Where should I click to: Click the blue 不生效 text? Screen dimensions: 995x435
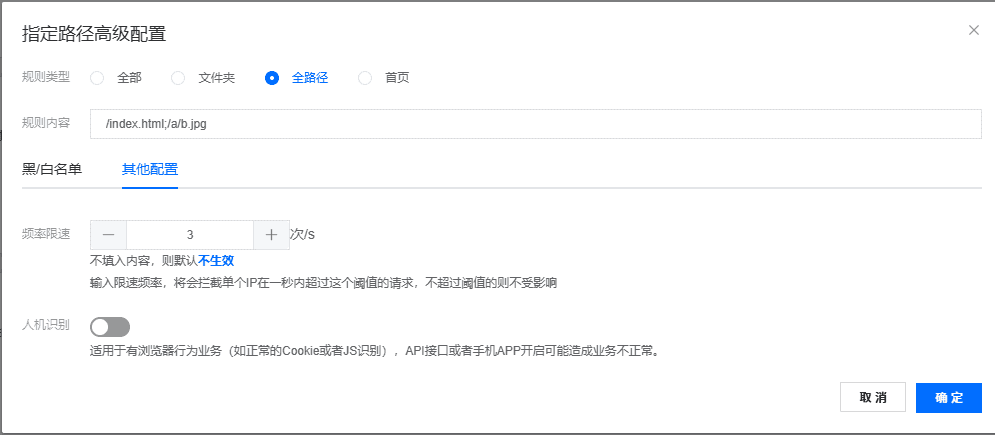(215, 260)
